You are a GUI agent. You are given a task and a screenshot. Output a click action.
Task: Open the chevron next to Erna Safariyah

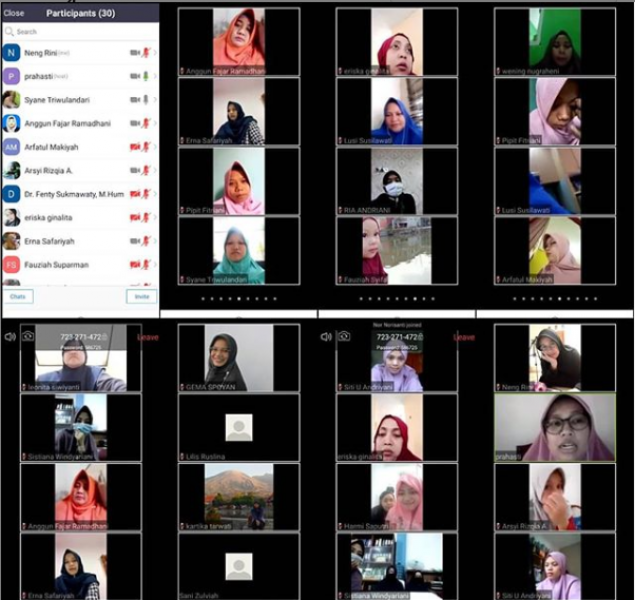click(x=154, y=241)
